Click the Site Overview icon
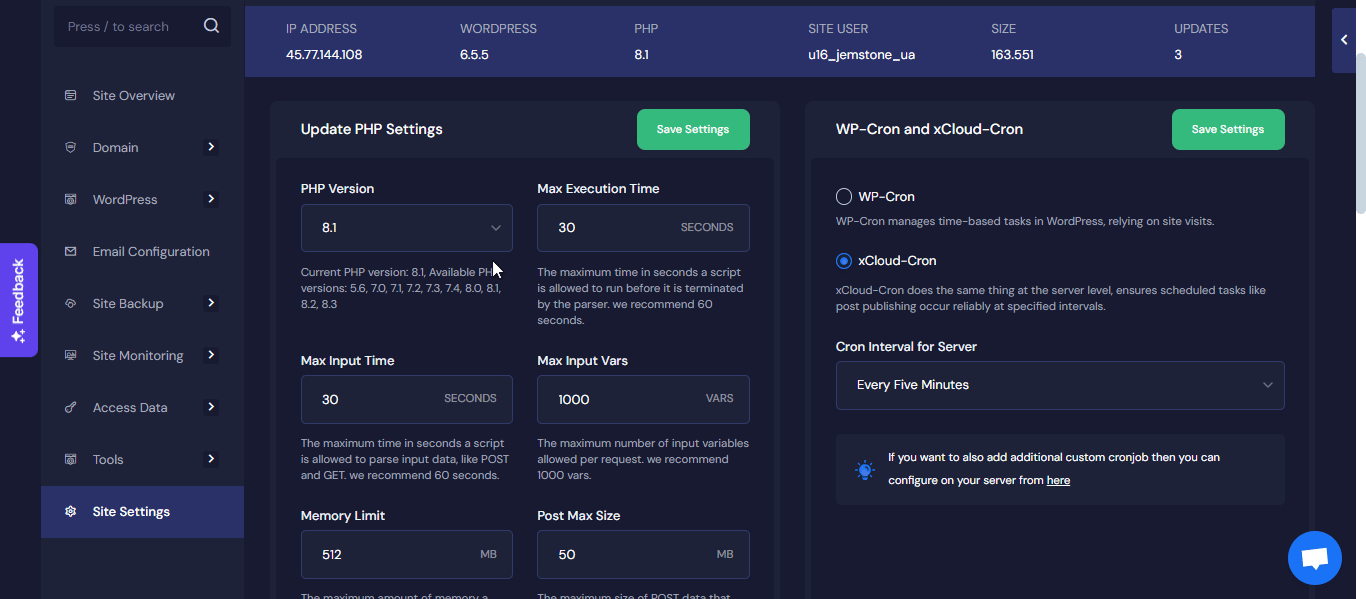 pos(69,94)
